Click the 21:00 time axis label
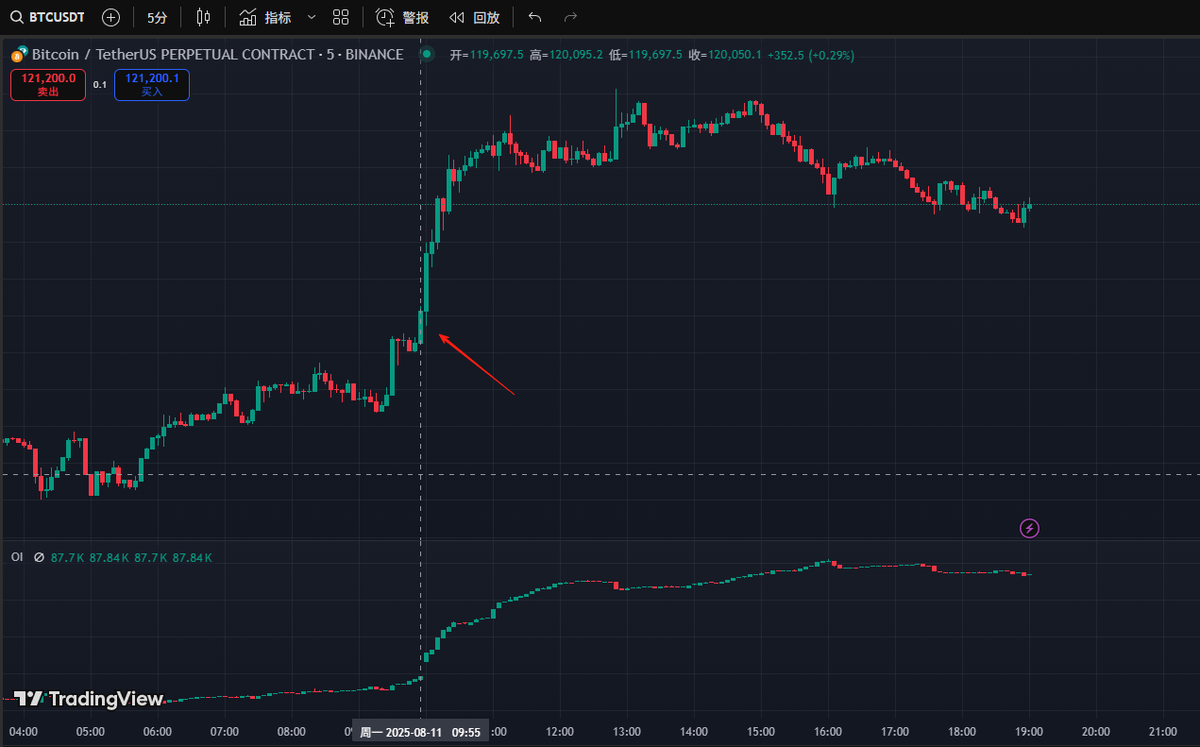 click(x=1163, y=732)
